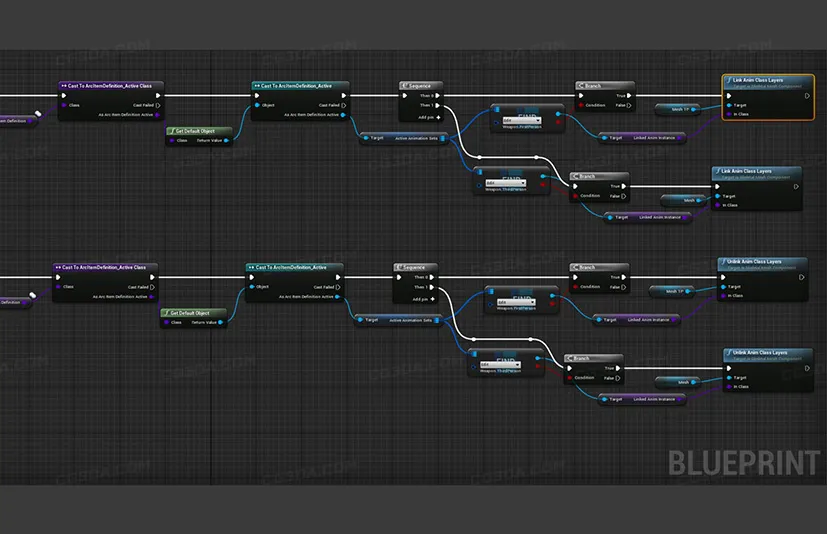Click Then 0 pin on upper Sequence node
Viewport: 827px width, 534px height.
click(437, 96)
